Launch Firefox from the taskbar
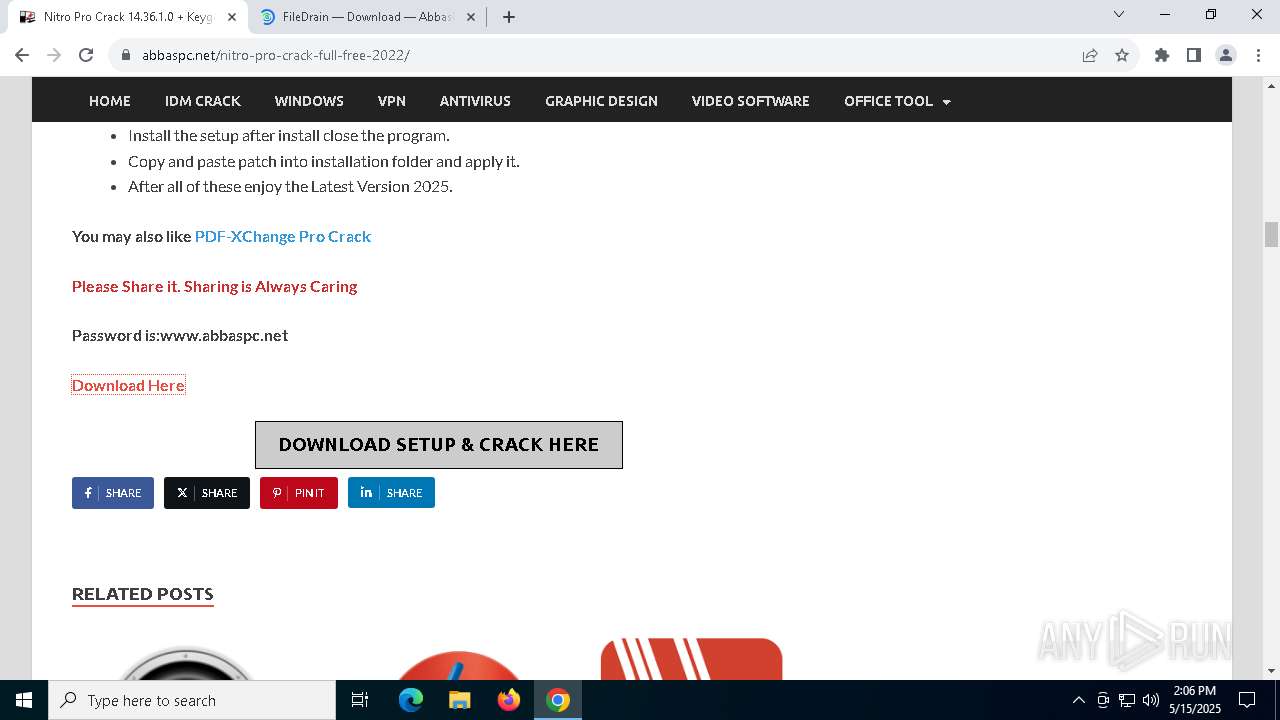The width and height of the screenshot is (1280, 720). (x=509, y=700)
